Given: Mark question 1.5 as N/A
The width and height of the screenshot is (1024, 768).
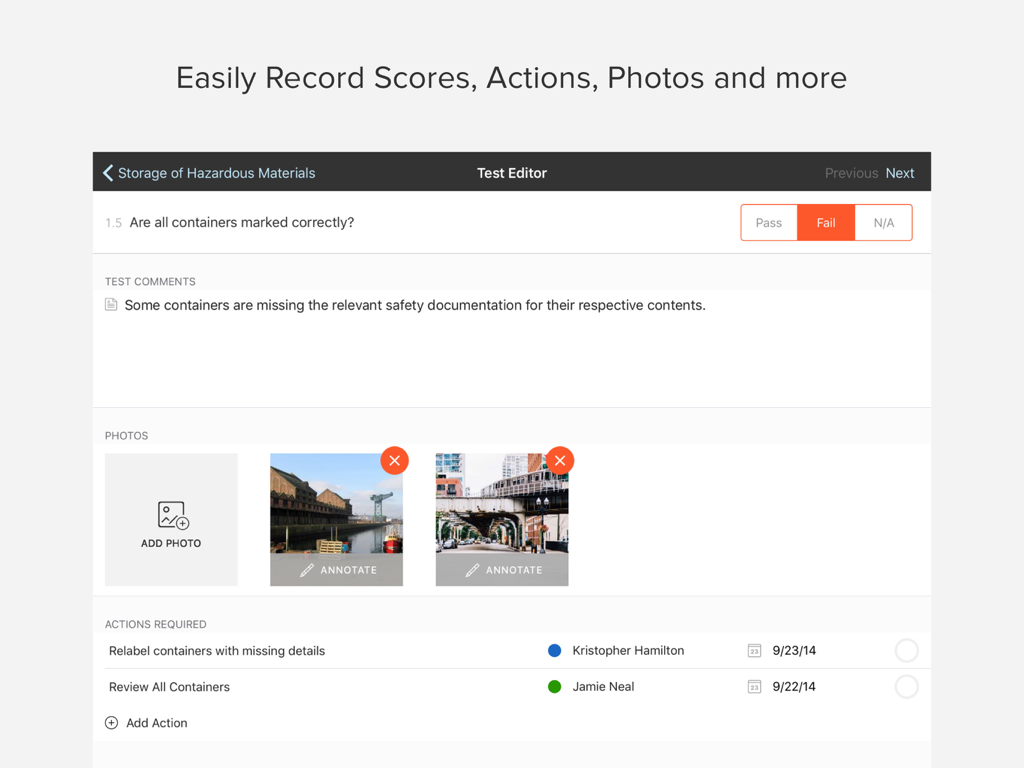Looking at the screenshot, I should click(x=883, y=222).
